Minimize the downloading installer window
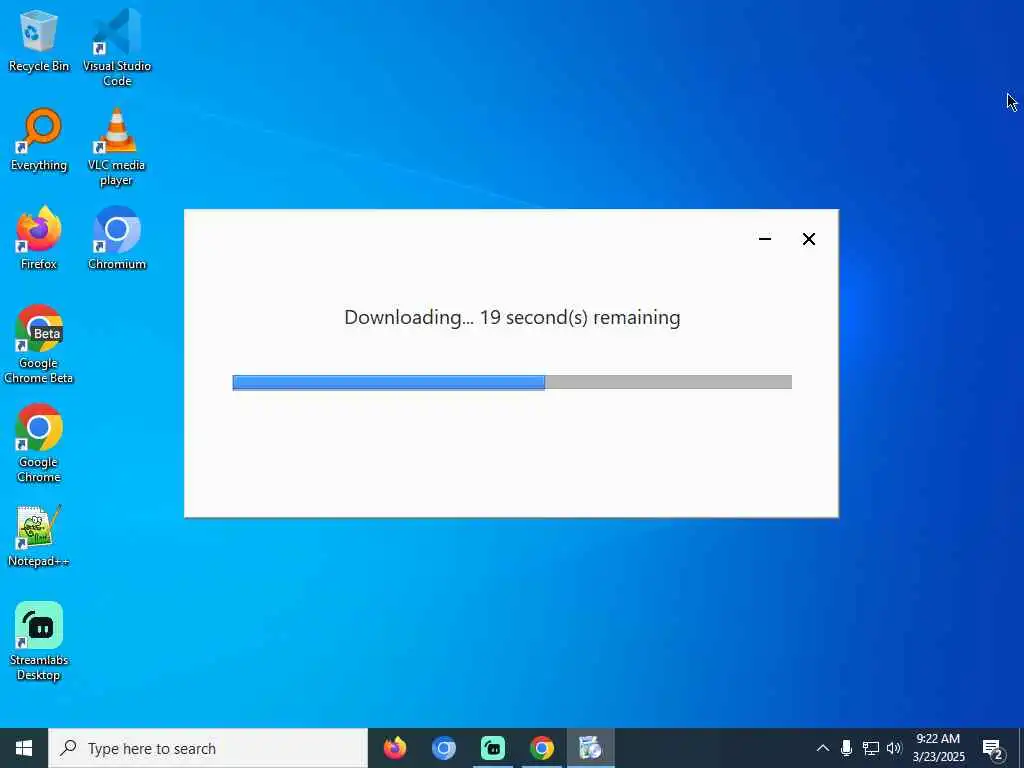1024x768 pixels. pos(765,239)
